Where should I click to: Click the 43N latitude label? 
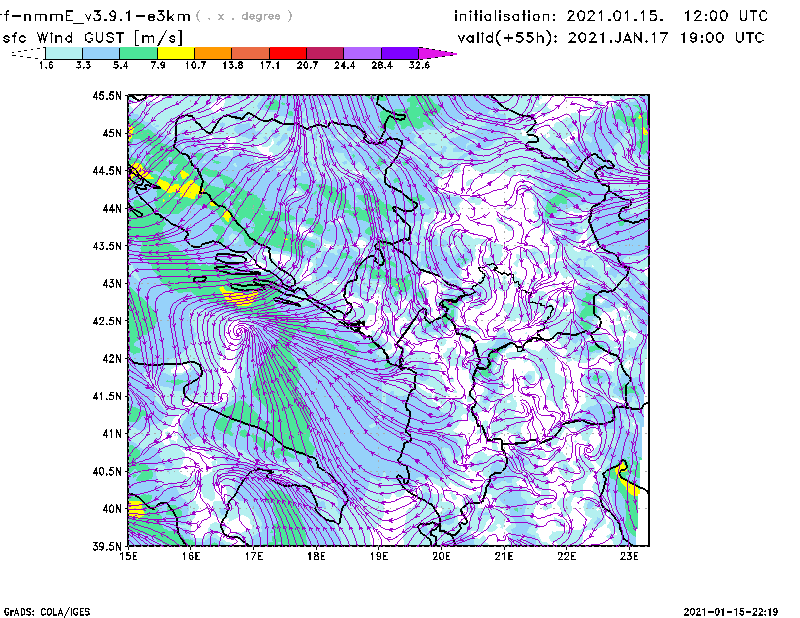coord(112,283)
